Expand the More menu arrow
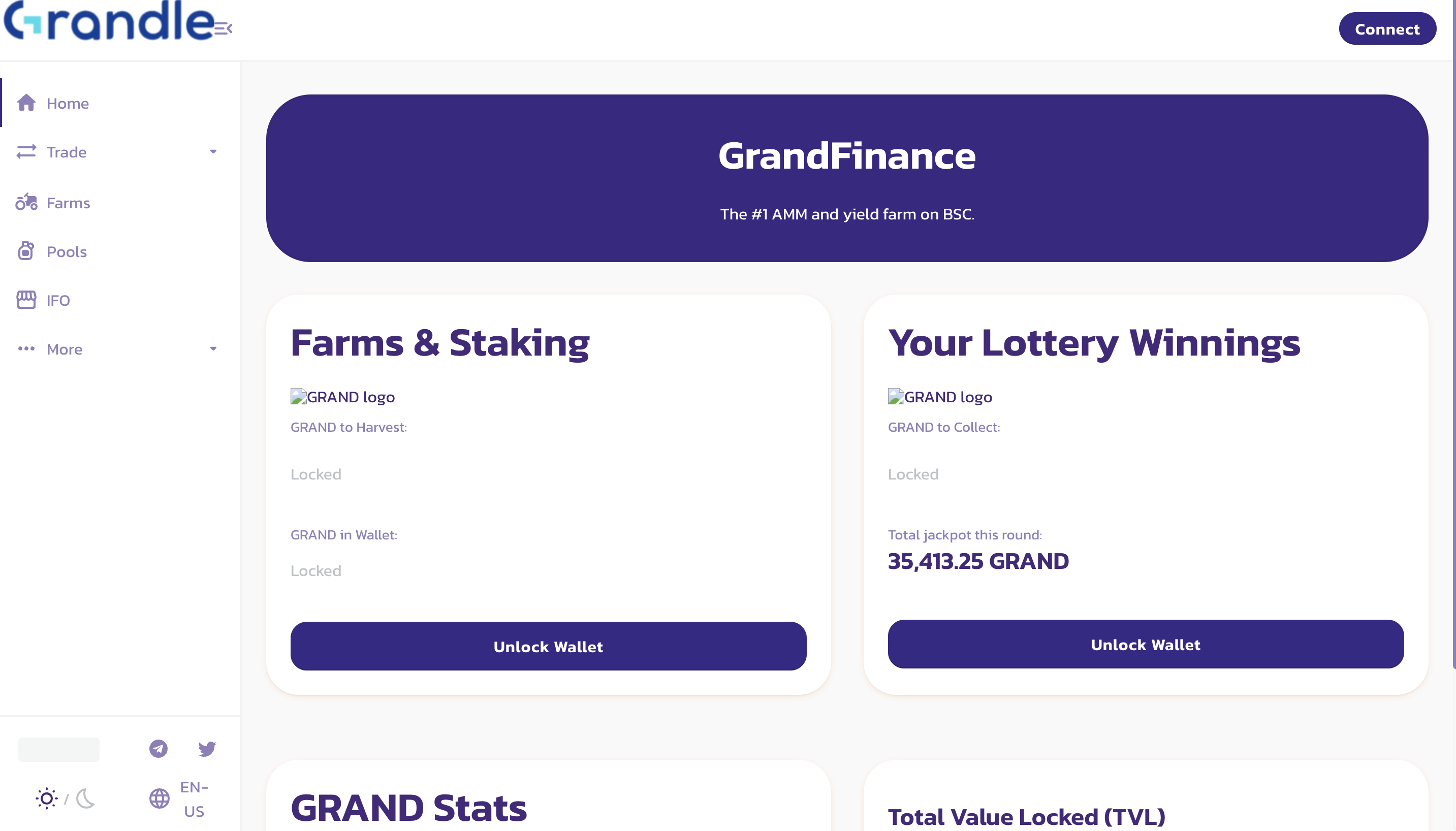Screen dimensions: 1456x831 pos(213,349)
